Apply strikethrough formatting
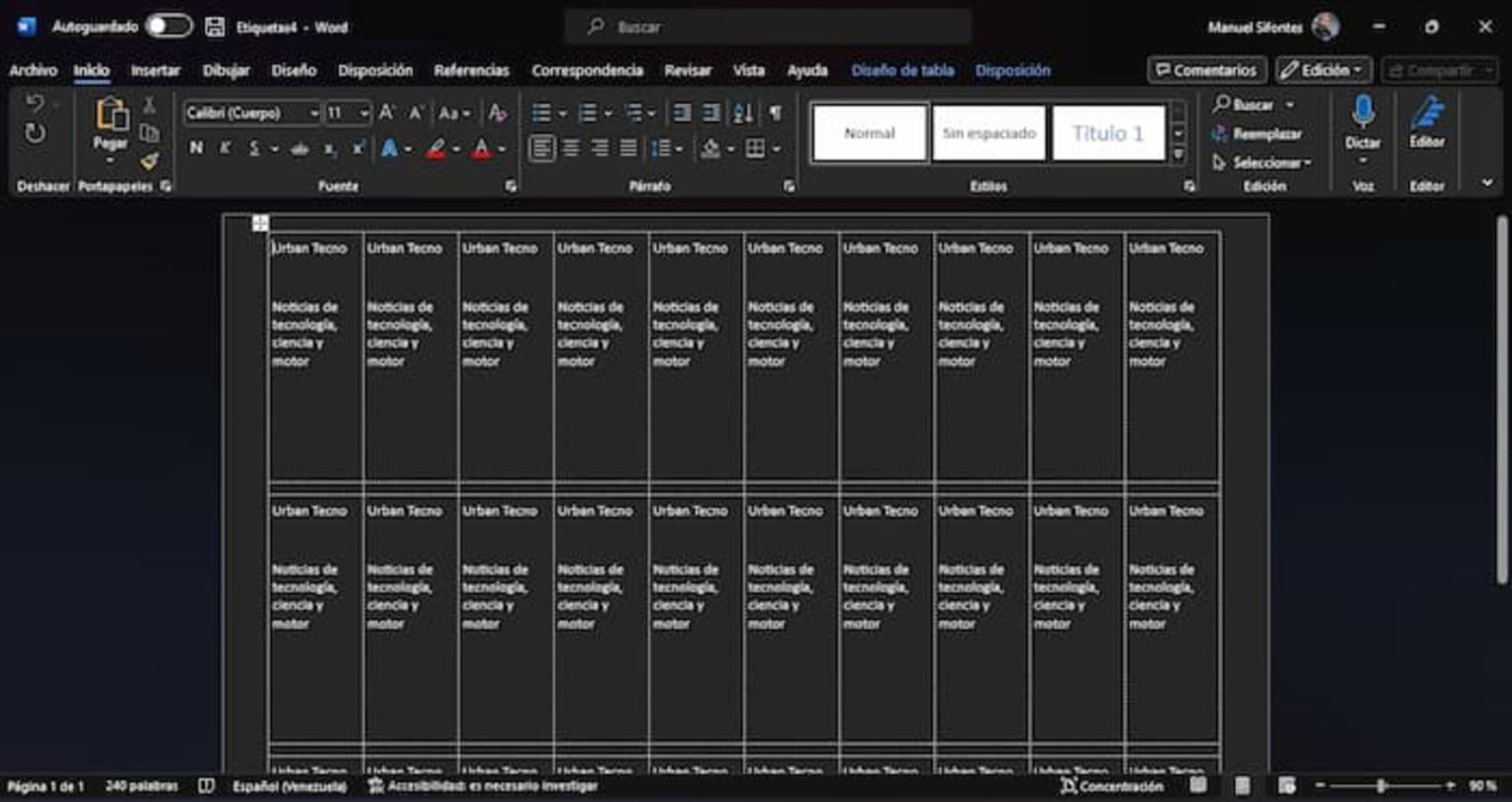Screen dimensions: 1512x802 click(300, 149)
